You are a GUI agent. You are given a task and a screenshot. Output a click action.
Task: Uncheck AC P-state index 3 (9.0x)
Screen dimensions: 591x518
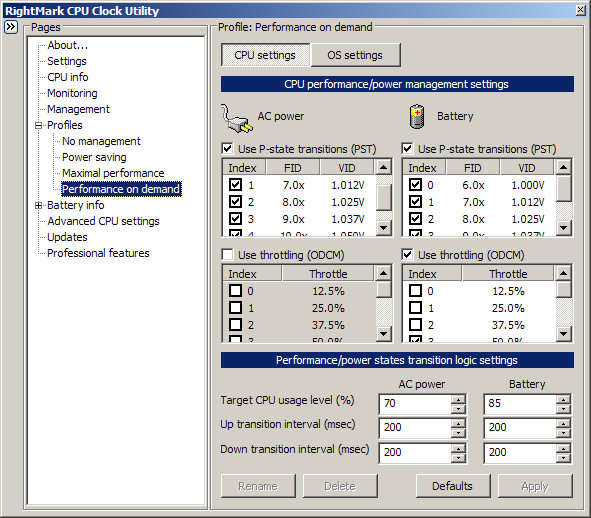point(236,219)
